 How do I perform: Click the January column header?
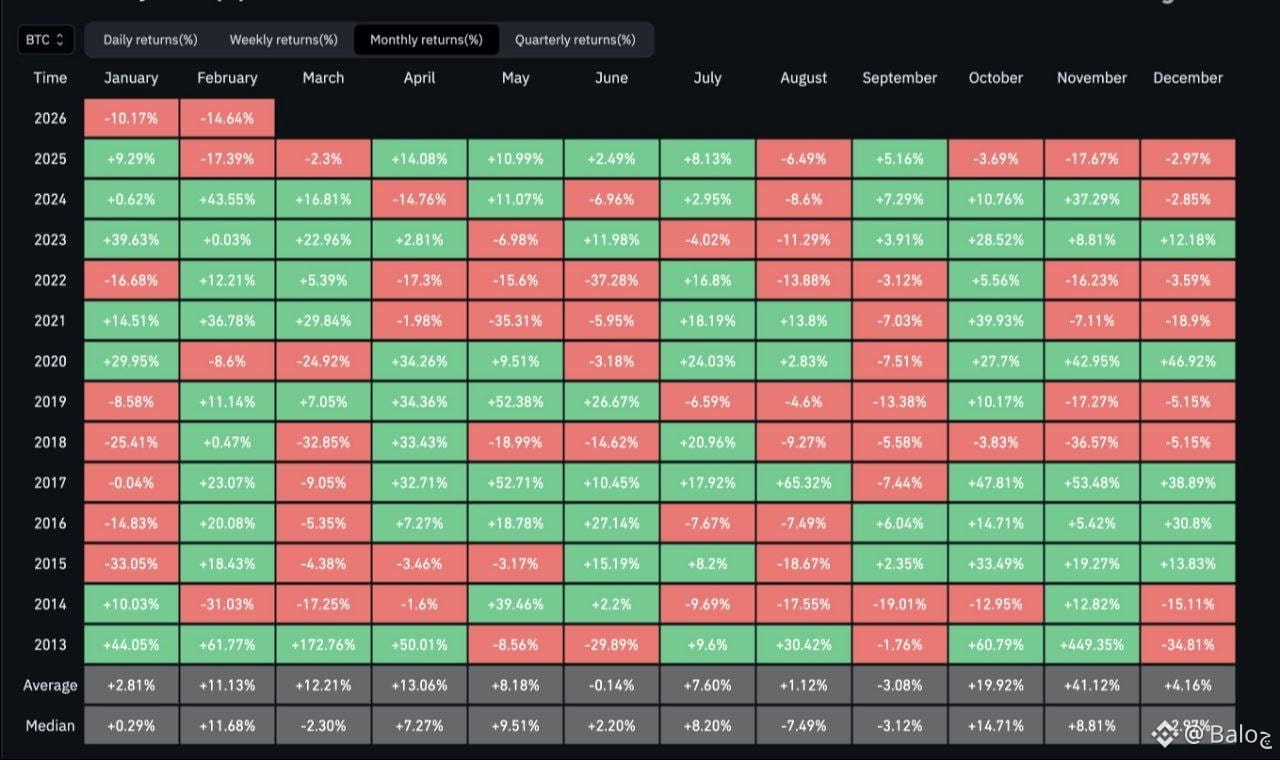coord(131,78)
